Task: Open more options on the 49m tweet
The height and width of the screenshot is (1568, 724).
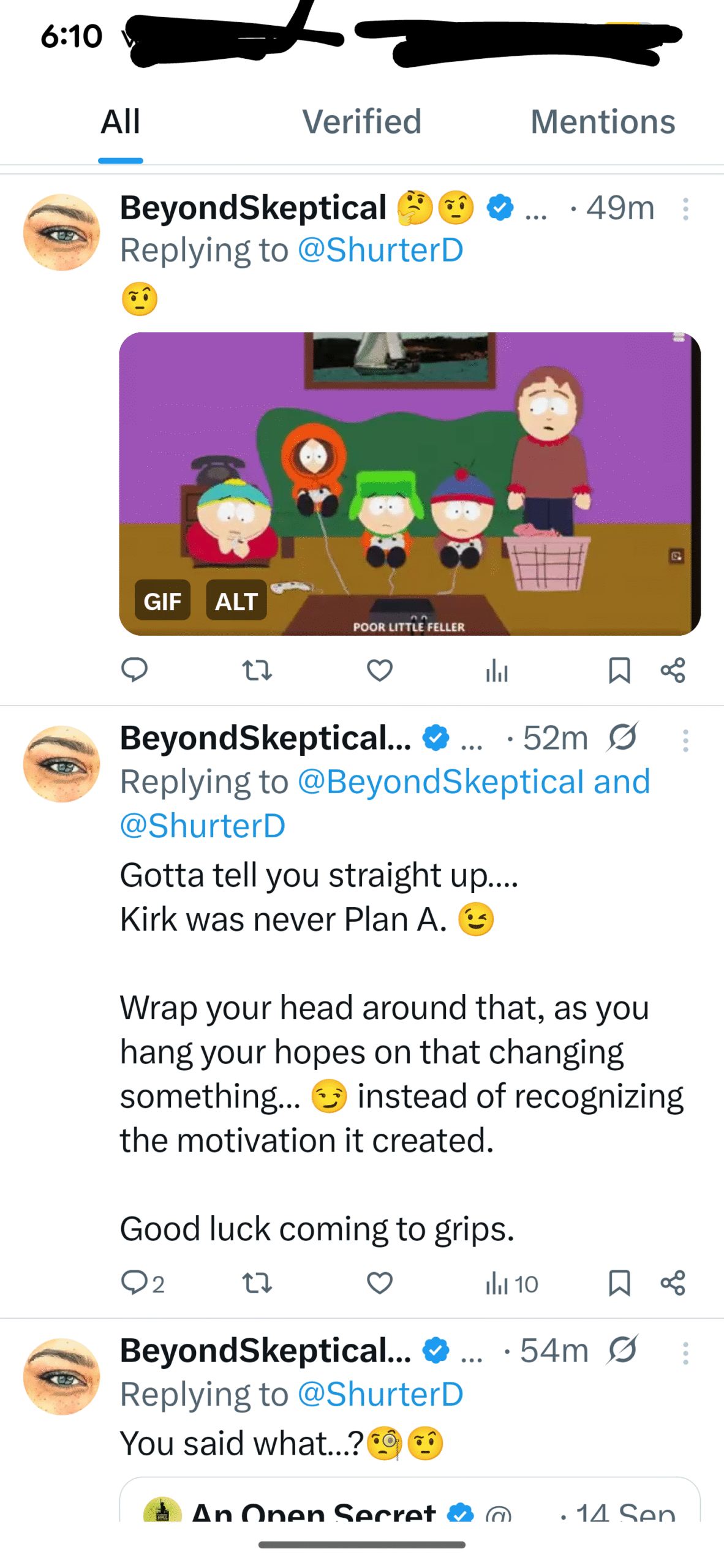Action: click(x=685, y=209)
